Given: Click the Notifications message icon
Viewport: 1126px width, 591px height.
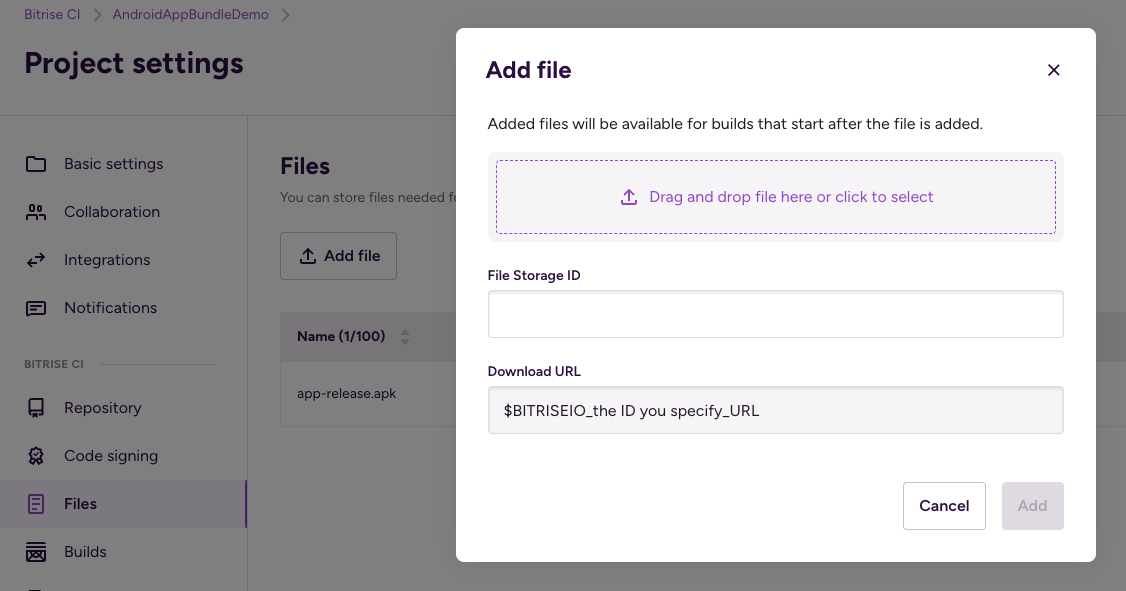Looking at the screenshot, I should pyautogui.click(x=36, y=308).
